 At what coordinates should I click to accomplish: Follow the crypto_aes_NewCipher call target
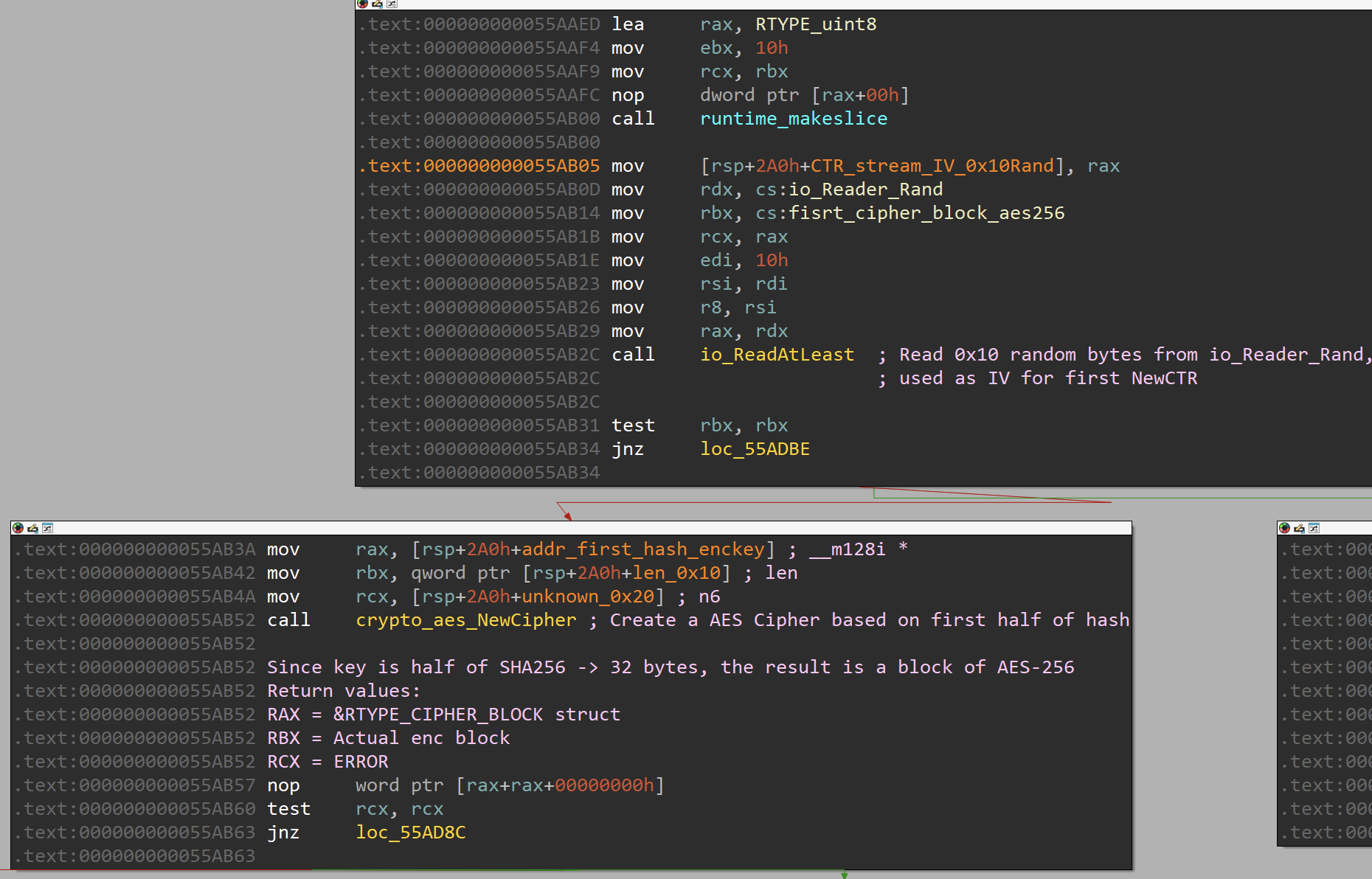(x=466, y=620)
